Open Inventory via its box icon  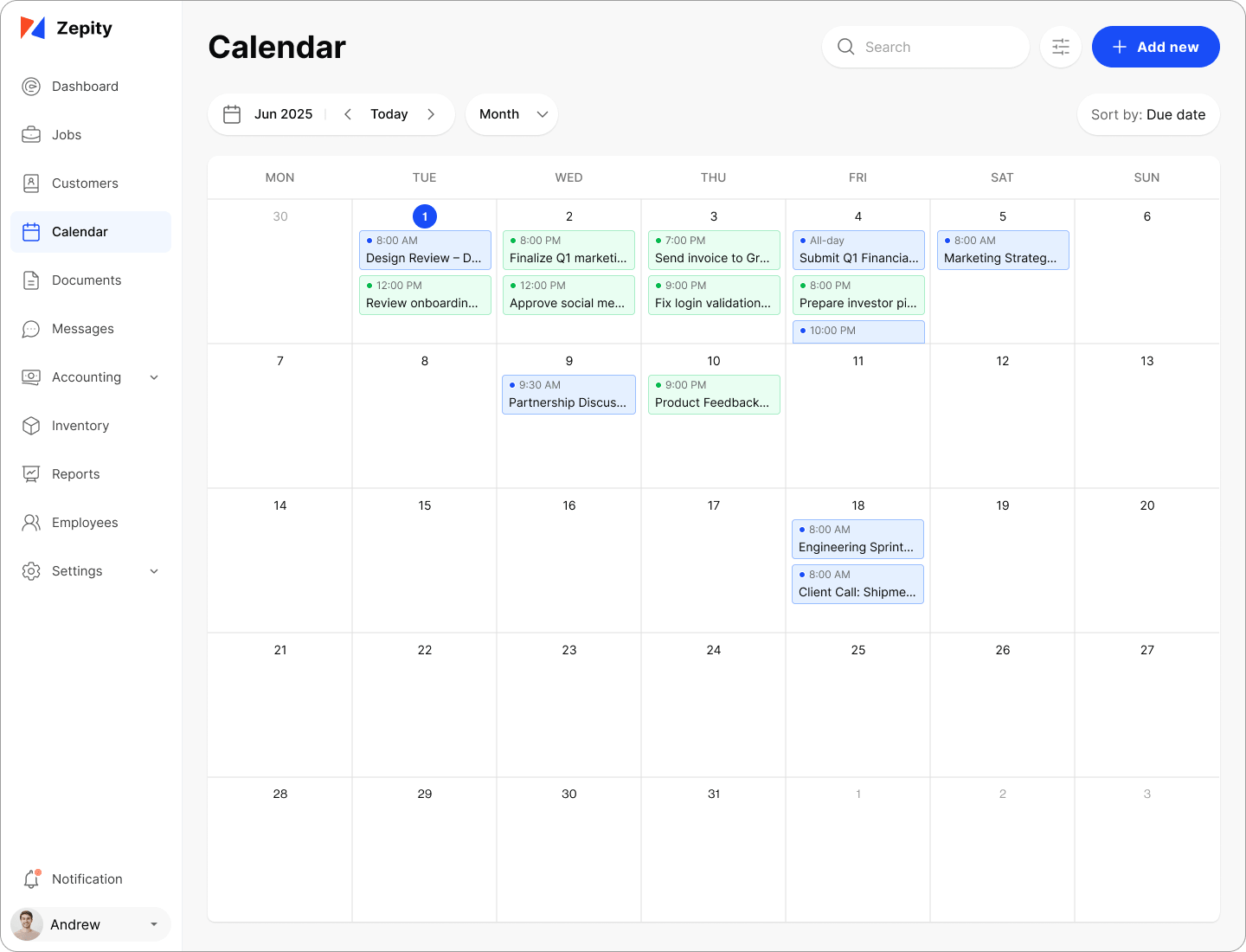point(31,426)
